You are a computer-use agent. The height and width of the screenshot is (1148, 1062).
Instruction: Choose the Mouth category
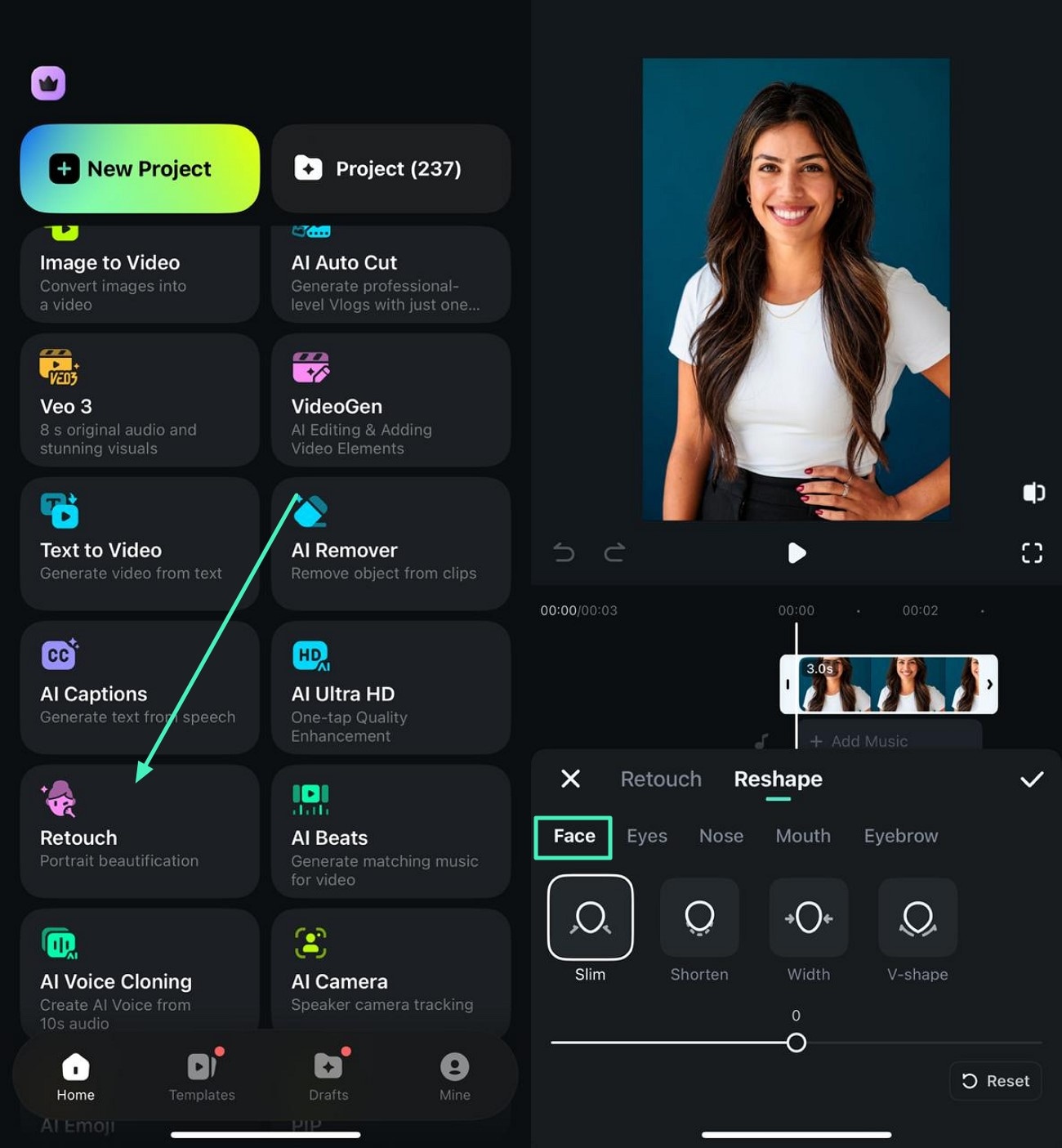[803, 836]
